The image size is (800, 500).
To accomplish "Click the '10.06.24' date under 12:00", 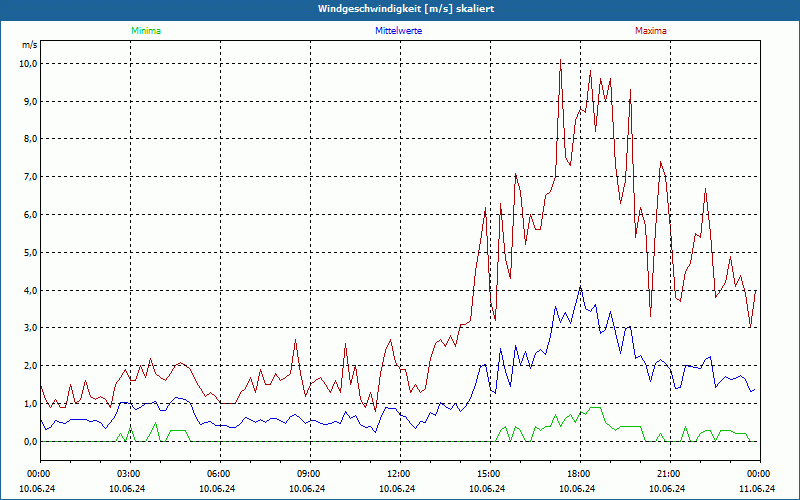I will click(397, 488).
